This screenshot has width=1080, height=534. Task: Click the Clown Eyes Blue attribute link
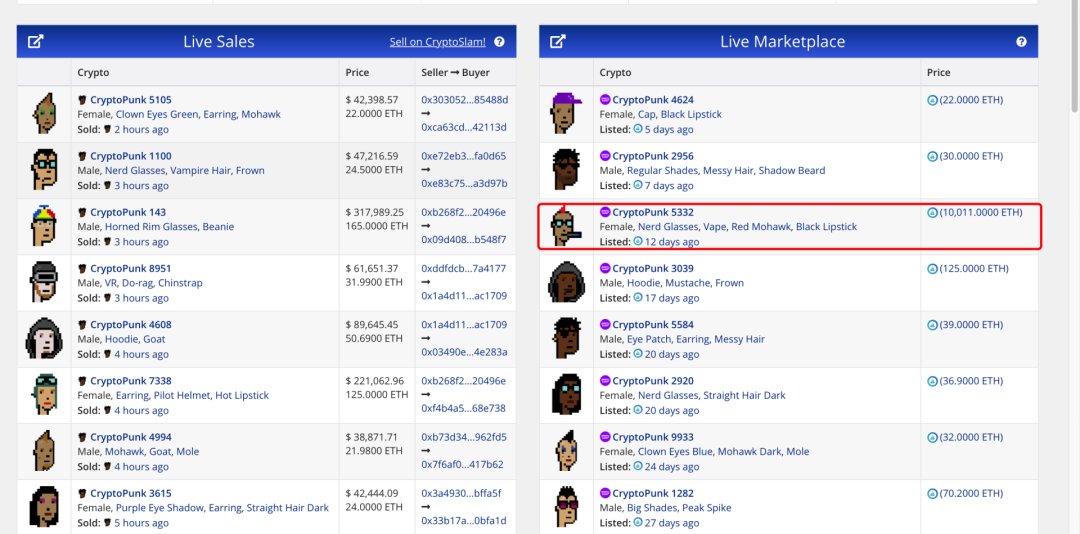675,452
